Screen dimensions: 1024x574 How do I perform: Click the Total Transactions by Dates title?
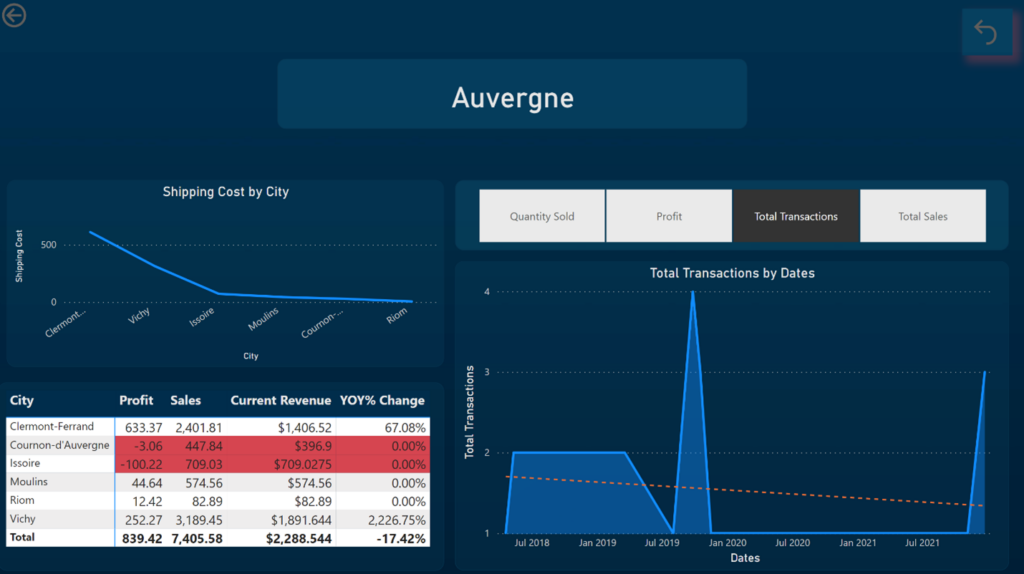[x=732, y=273]
